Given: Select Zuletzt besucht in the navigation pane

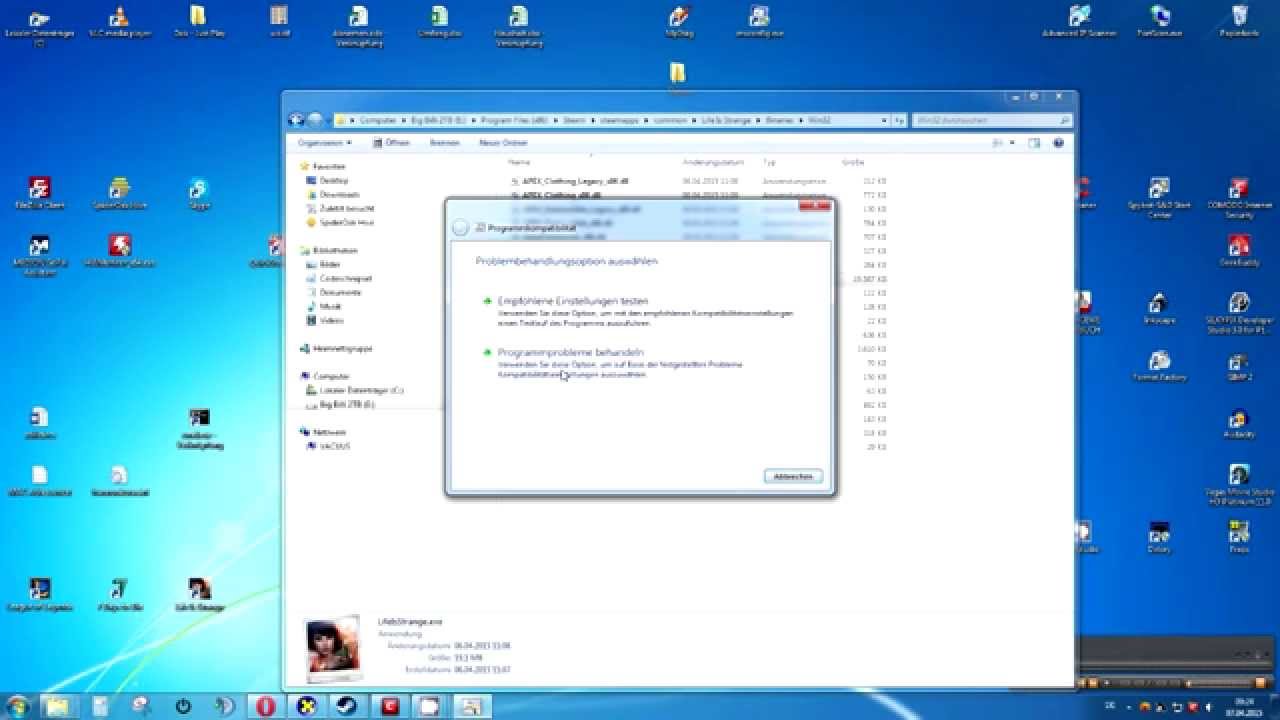Looking at the screenshot, I should click(x=346, y=208).
